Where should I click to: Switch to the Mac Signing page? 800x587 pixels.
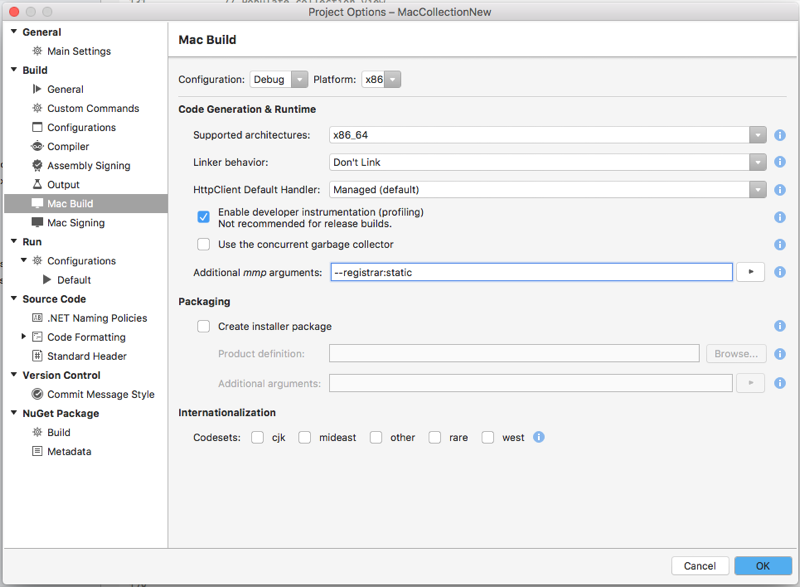[x=77, y=222]
